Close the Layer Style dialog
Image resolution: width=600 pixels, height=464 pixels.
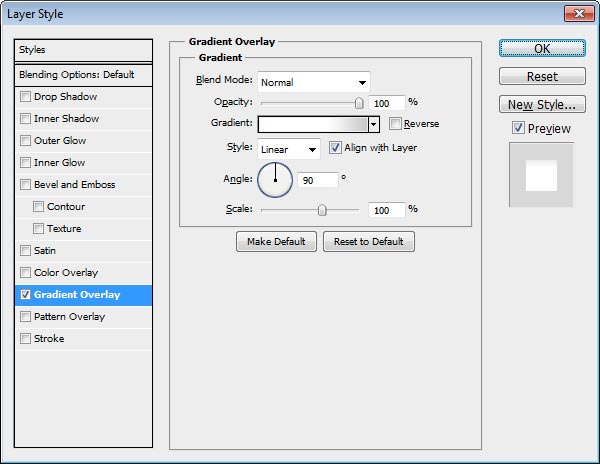pos(579,14)
